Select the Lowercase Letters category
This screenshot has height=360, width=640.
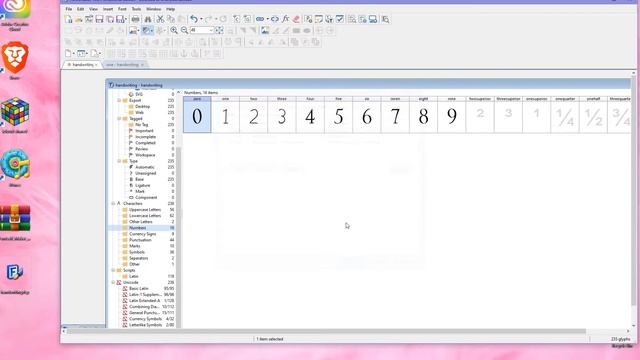(145, 216)
